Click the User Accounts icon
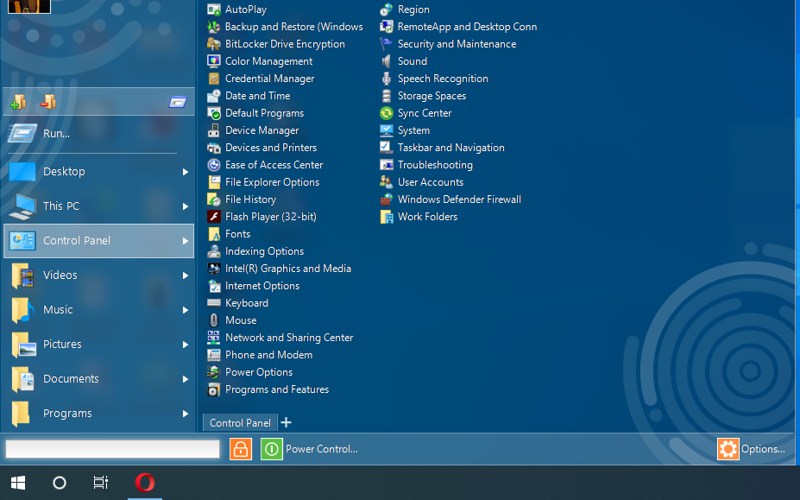This screenshot has width=800, height=500. (x=386, y=182)
